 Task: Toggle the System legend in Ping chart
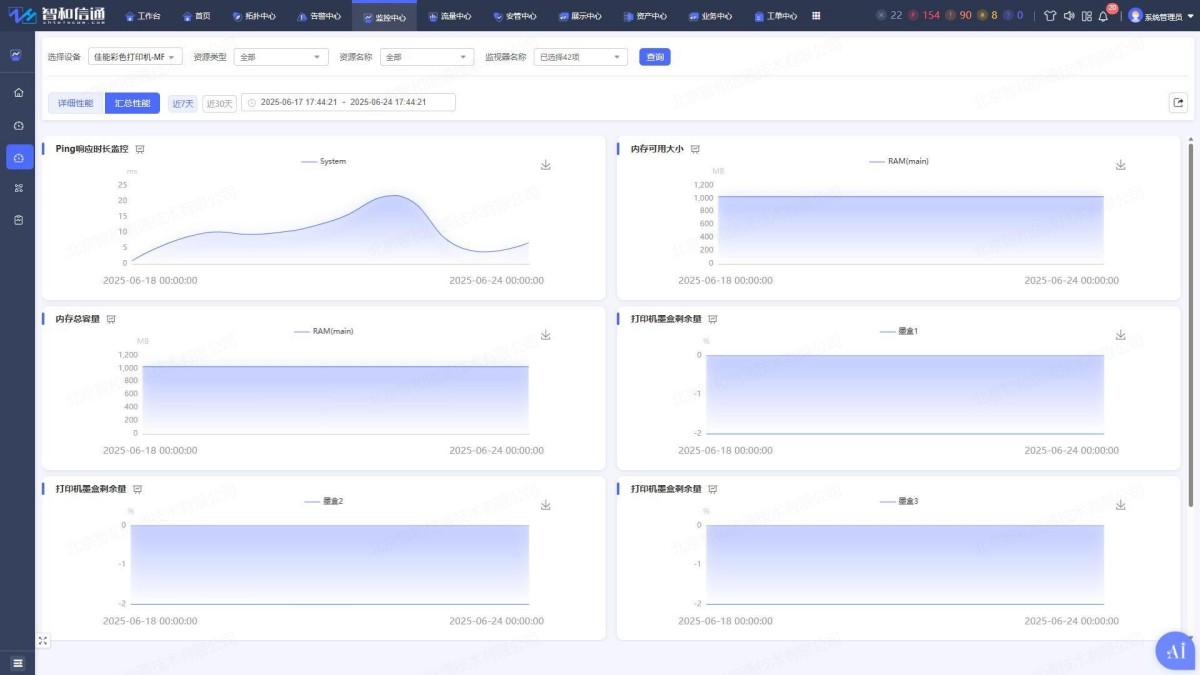323,161
